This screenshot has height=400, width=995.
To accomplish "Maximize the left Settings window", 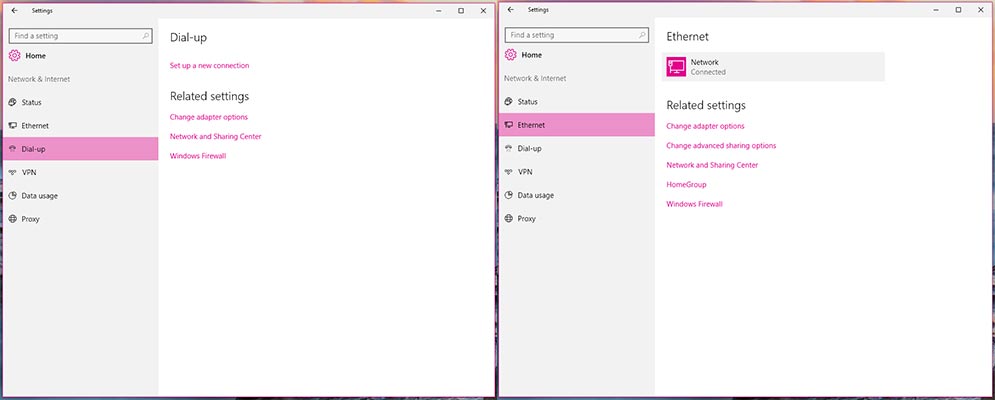I will [x=461, y=11].
